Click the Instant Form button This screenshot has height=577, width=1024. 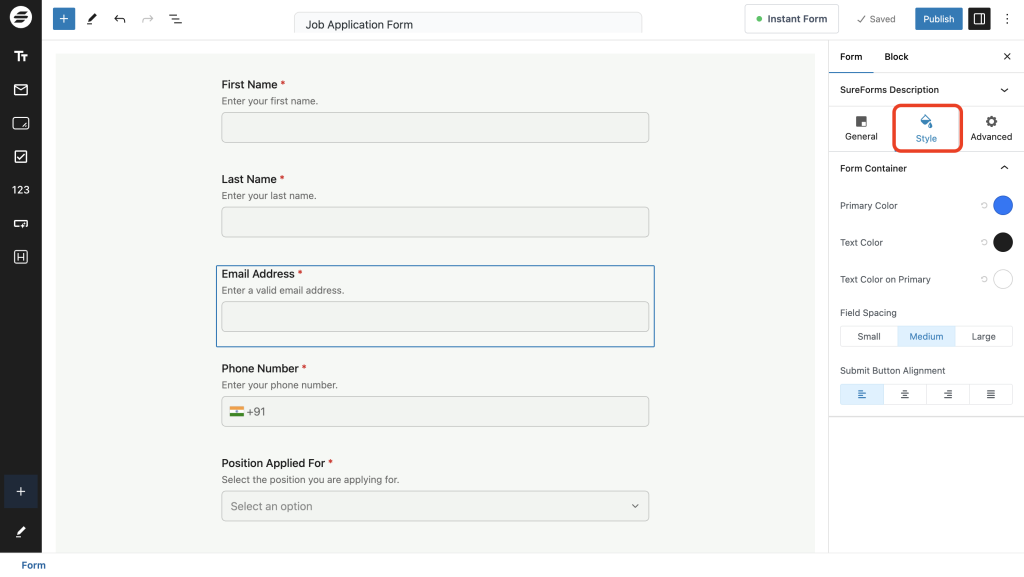click(791, 18)
